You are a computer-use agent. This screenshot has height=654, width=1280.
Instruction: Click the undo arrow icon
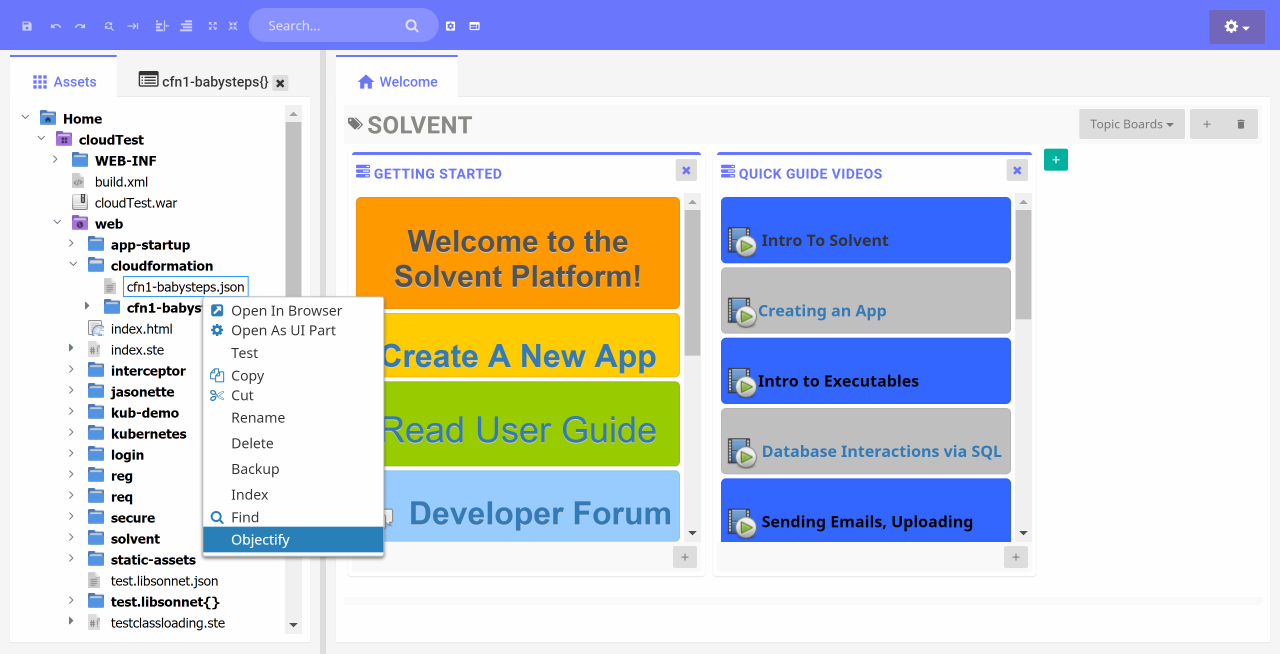55,26
